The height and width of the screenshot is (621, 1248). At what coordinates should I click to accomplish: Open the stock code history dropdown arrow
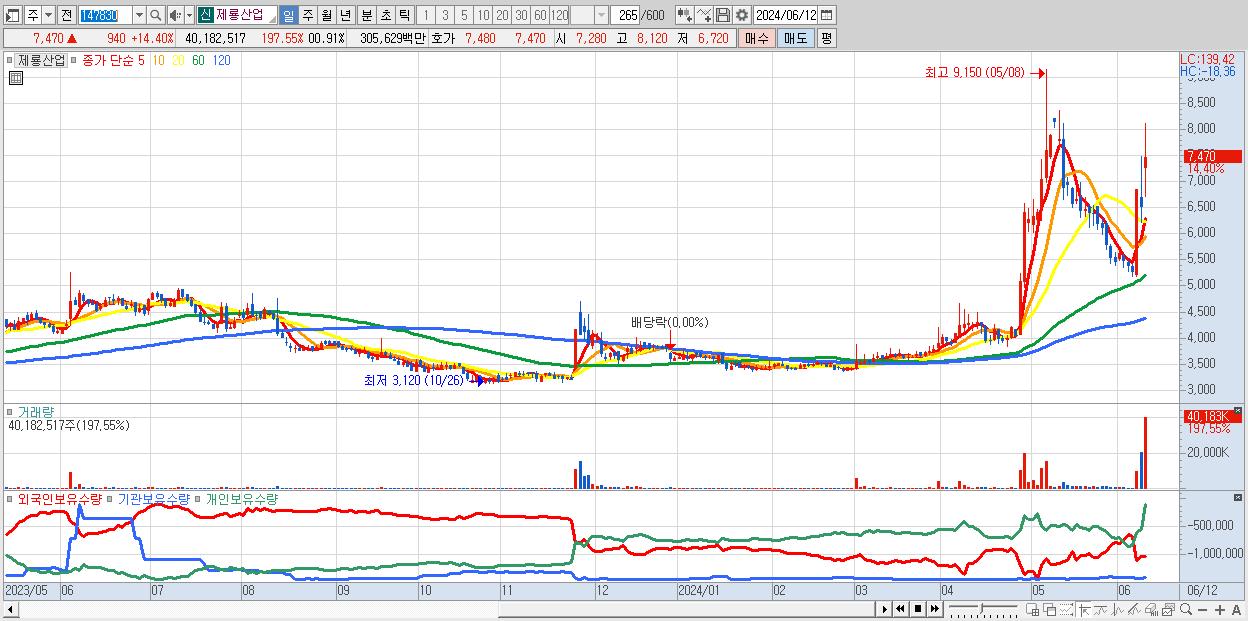tap(139, 15)
